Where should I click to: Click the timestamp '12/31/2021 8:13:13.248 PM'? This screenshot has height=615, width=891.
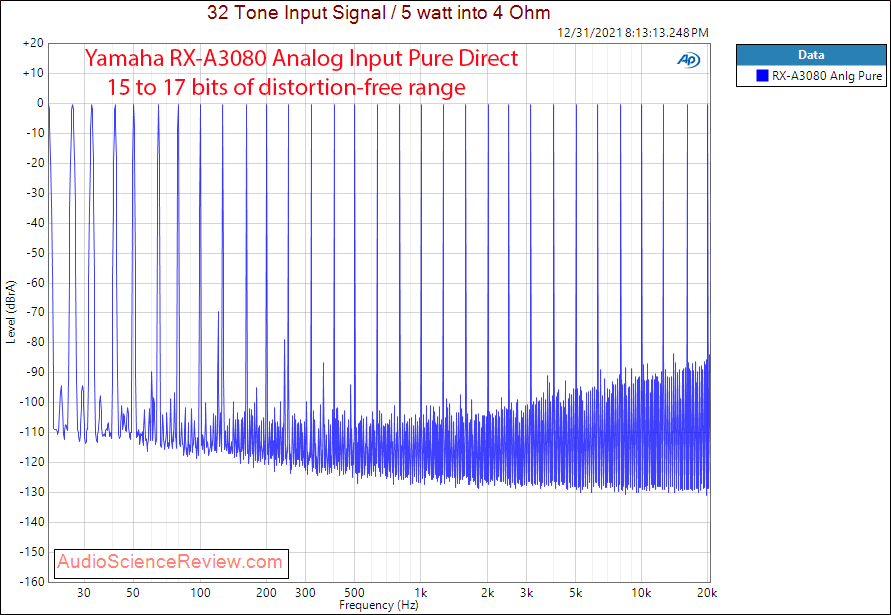[x=633, y=33]
